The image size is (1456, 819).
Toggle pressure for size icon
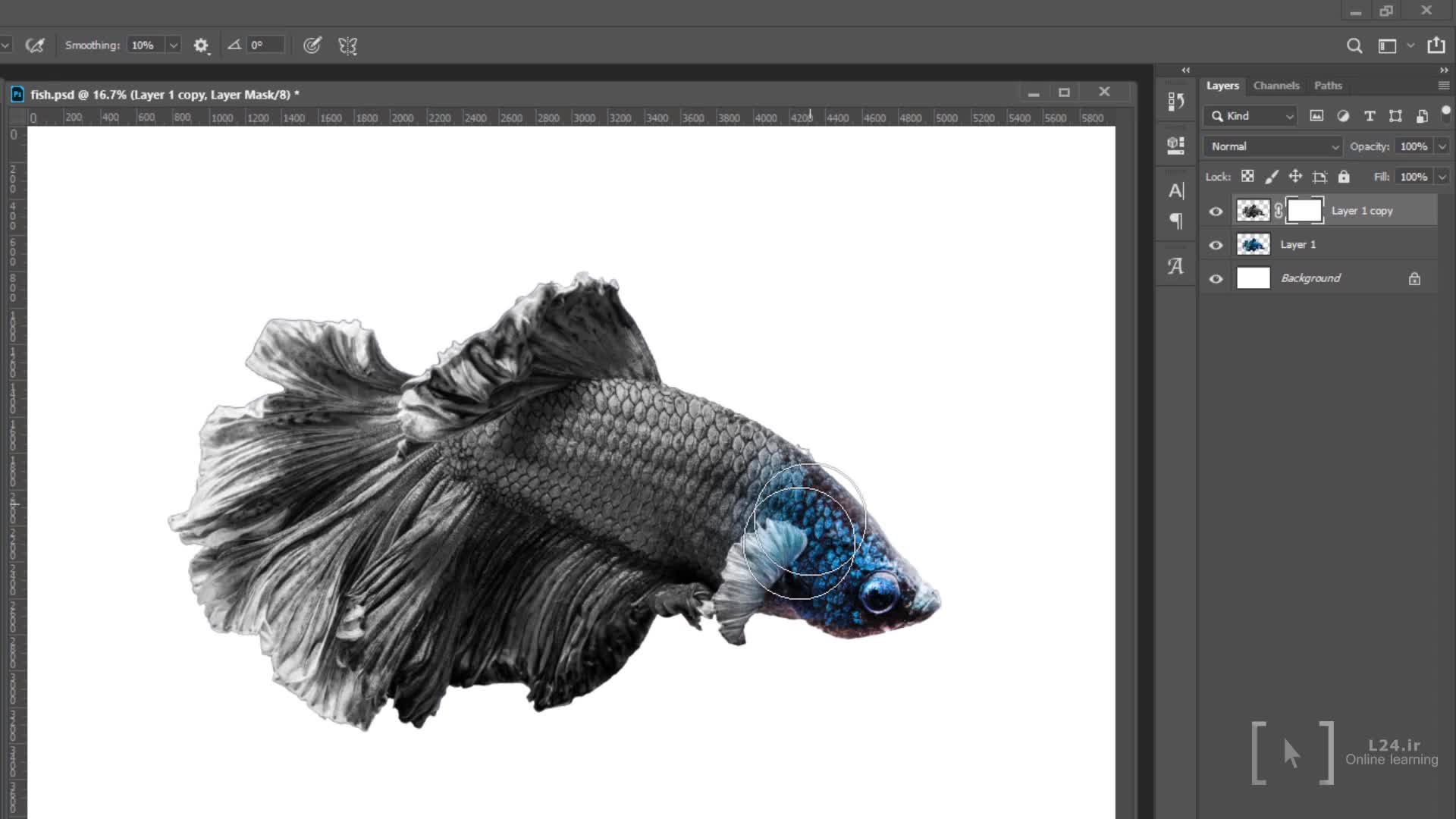(x=312, y=45)
